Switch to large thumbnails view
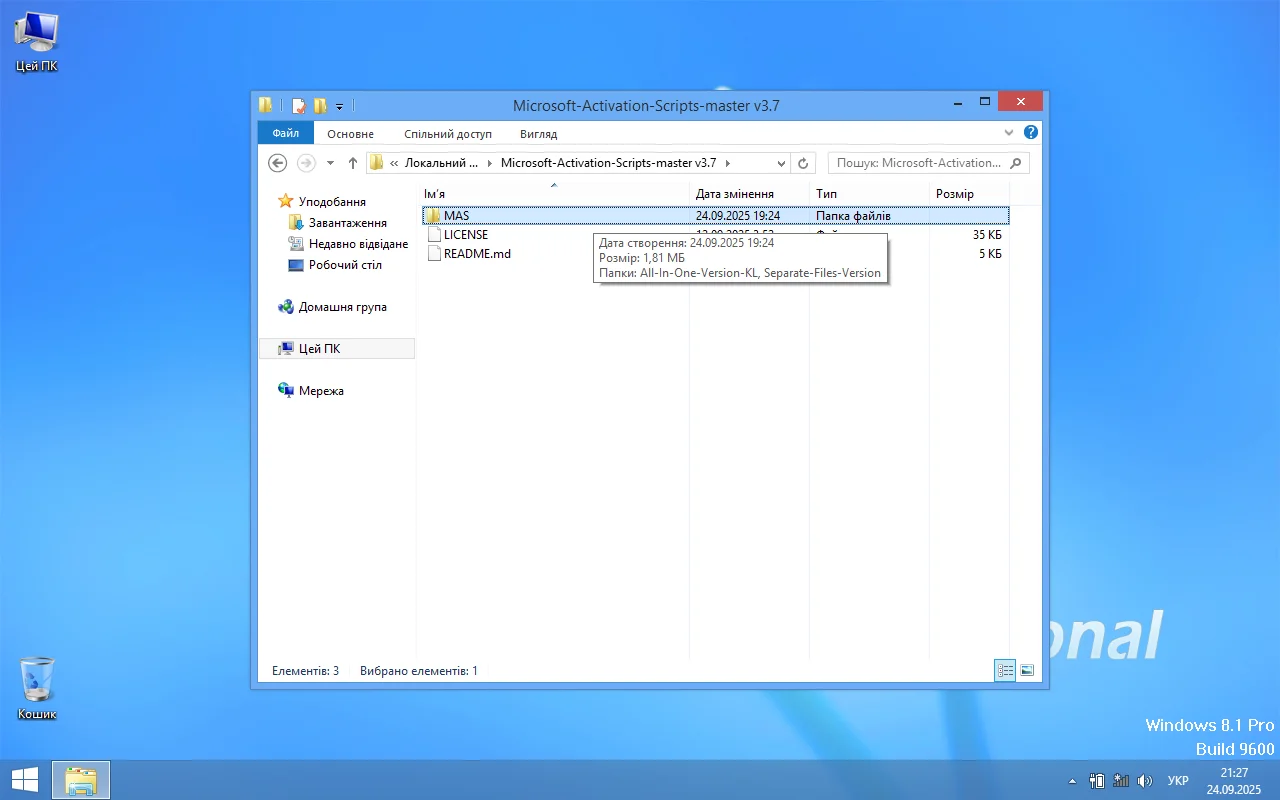The height and width of the screenshot is (800, 1280). click(1027, 670)
